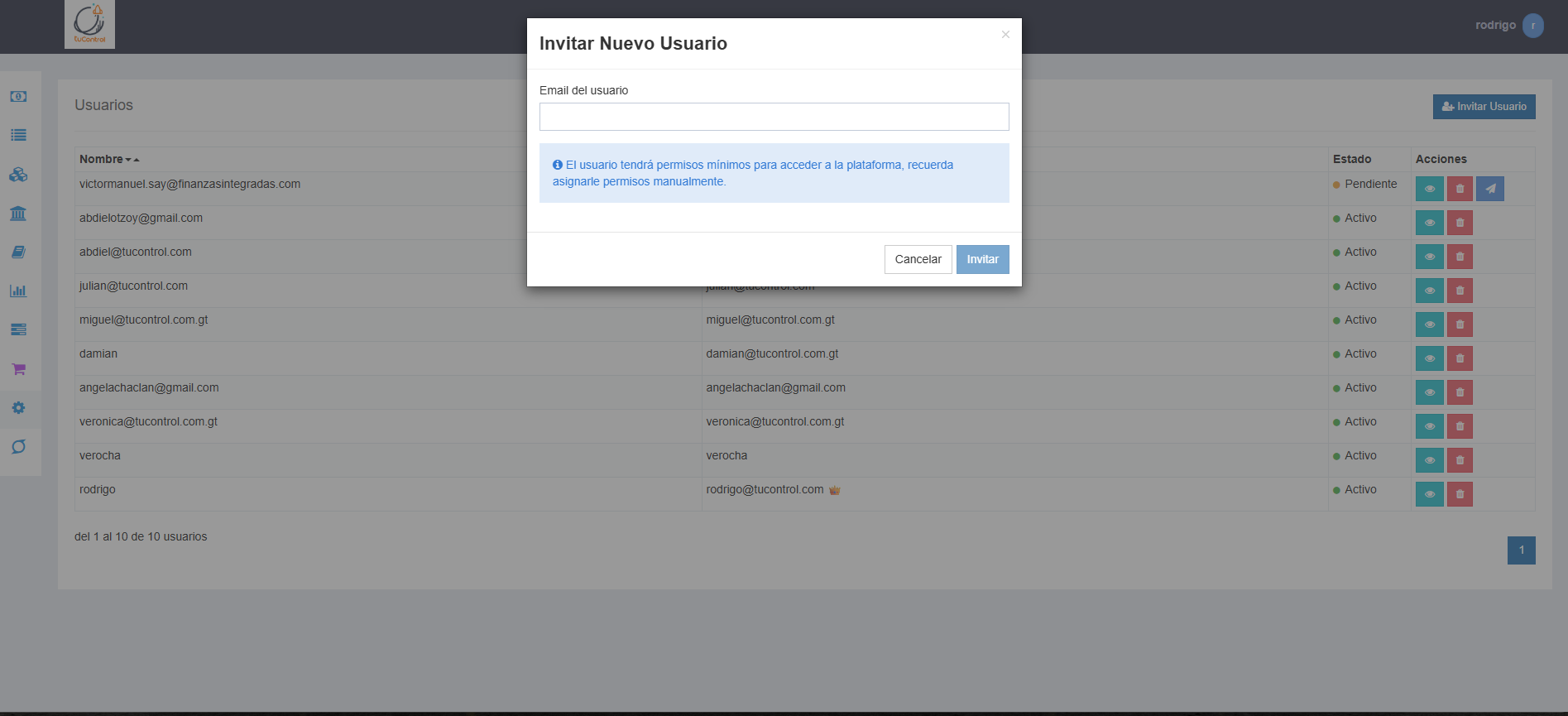
Task: Click the Estado column header
Action: 1352,159
